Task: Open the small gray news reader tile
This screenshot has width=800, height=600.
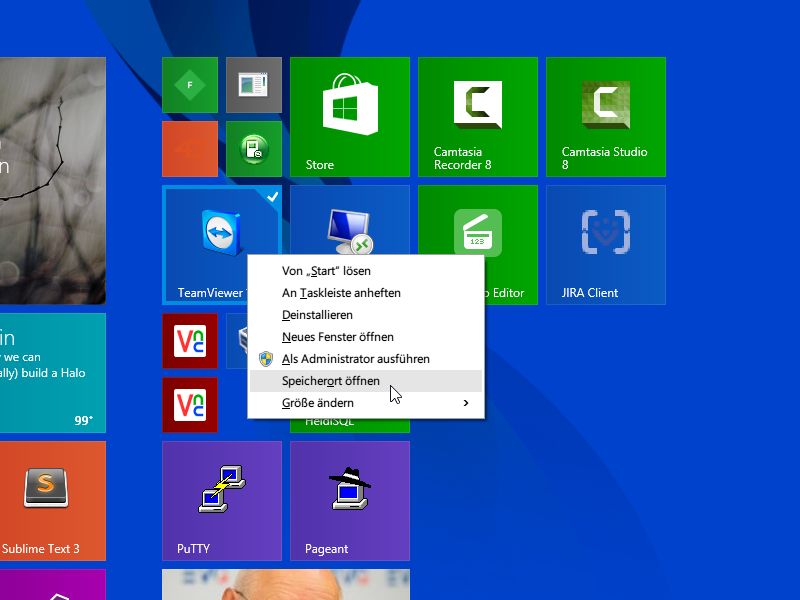Action: click(x=254, y=85)
